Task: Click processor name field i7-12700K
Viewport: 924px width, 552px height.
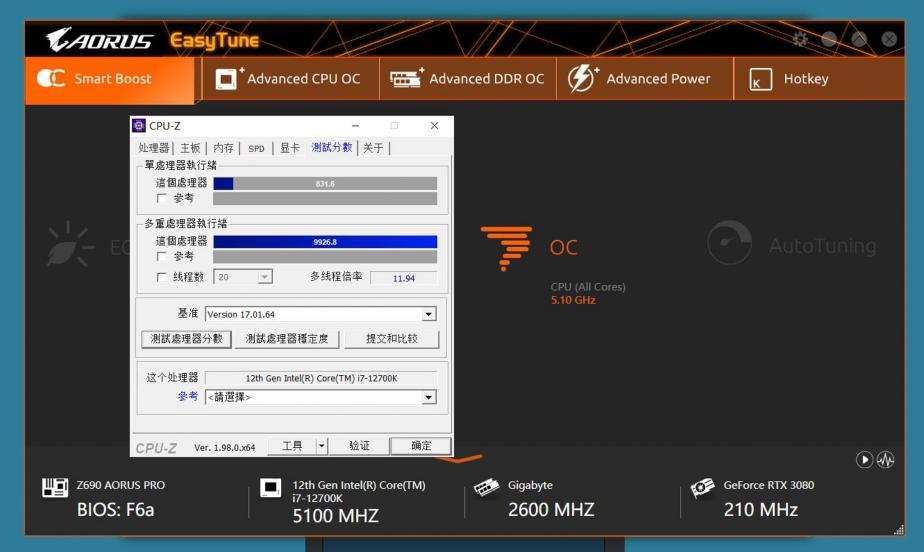Action: pos(321,378)
